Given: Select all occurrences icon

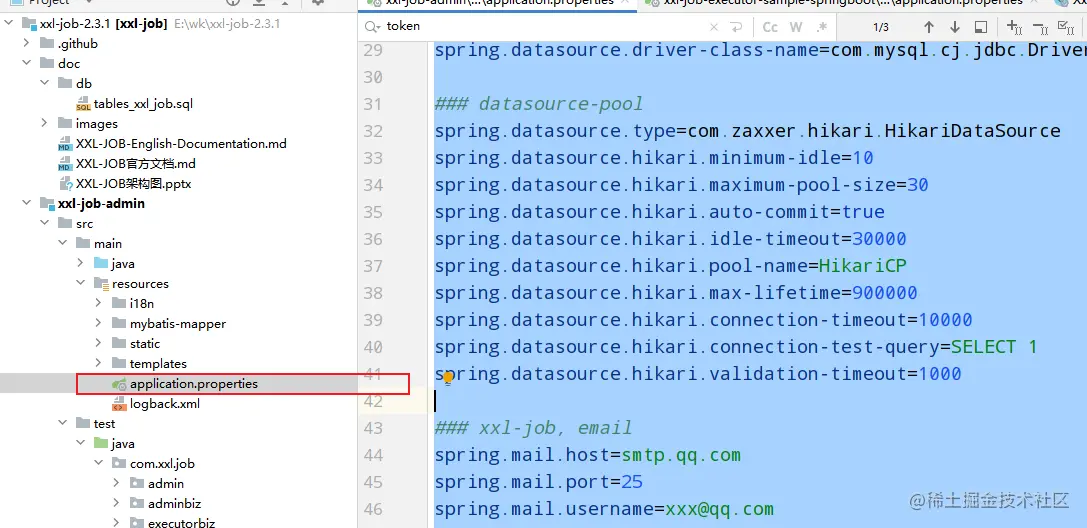Looking at the screenshot, I should point(1066,27).
